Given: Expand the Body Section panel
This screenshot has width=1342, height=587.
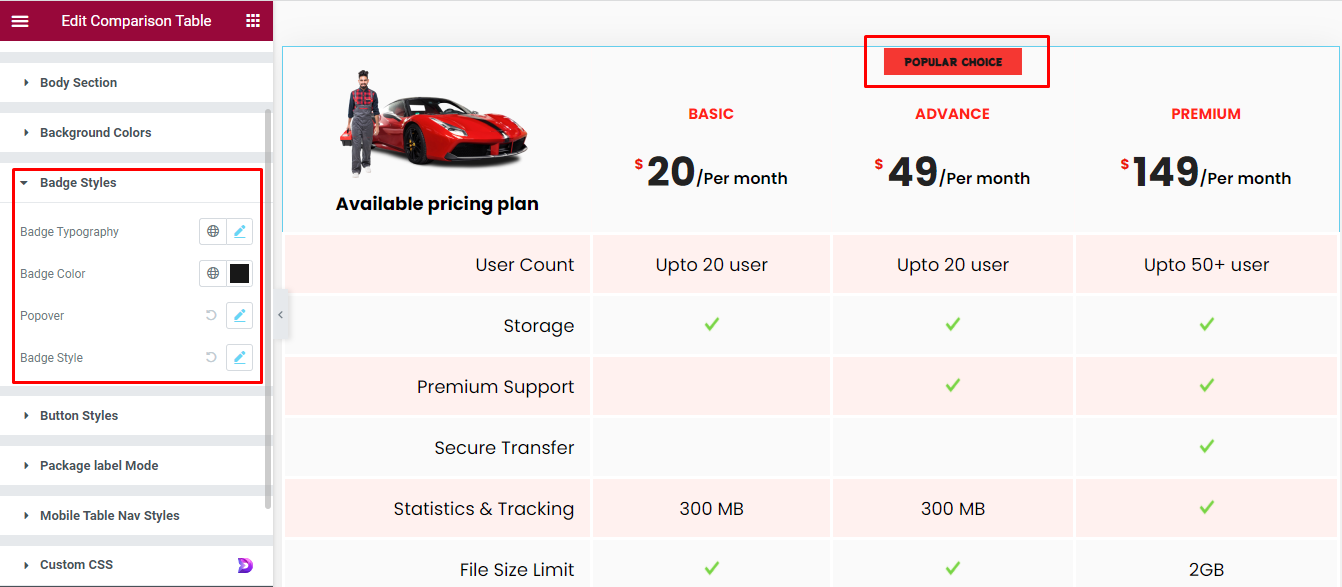Looking at the screenshot, I should [x=78, y=83].
